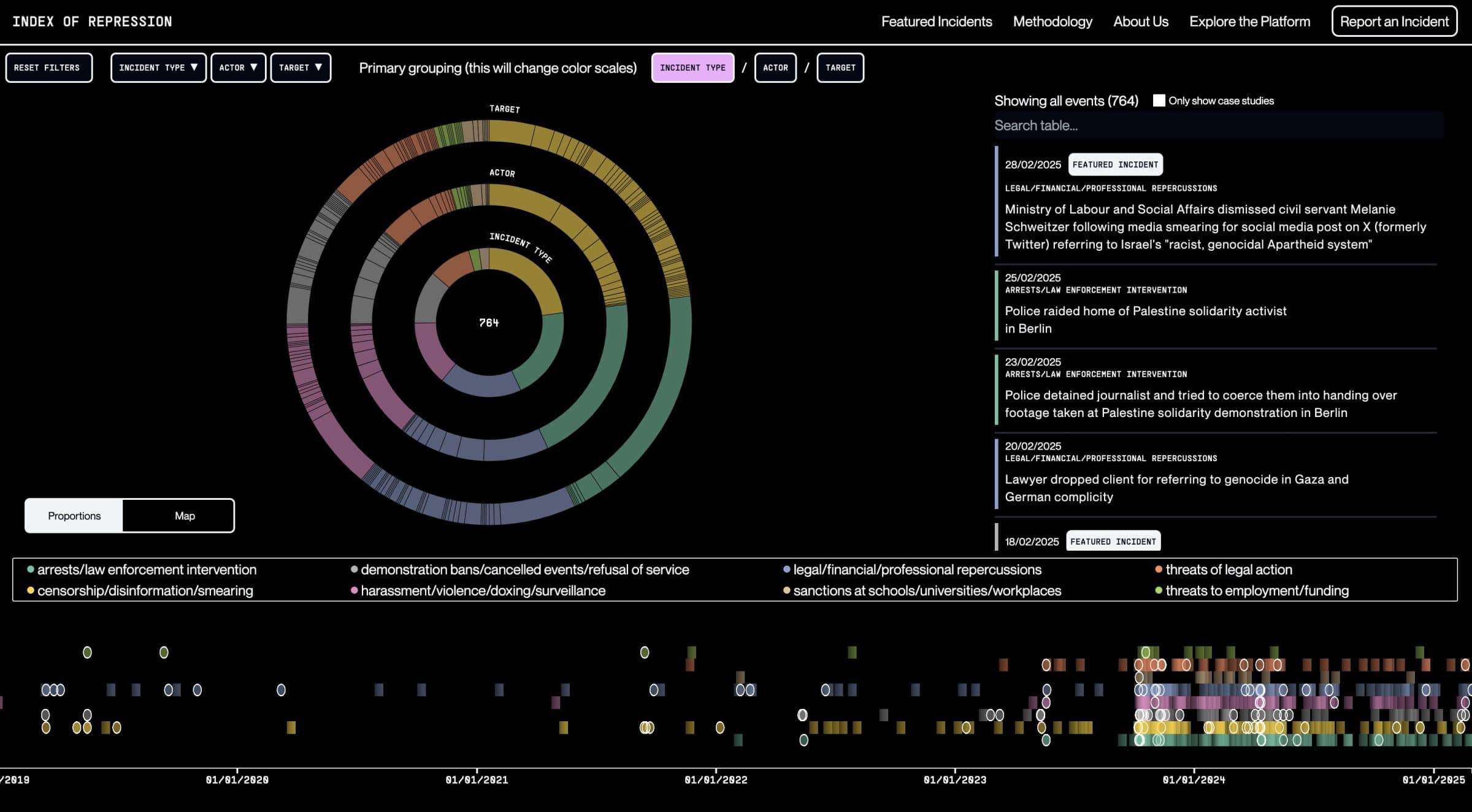Set primary grouping to Actor
This screenshot has width=1472, height=812.
pyautogui.click(x=775, y=67)
